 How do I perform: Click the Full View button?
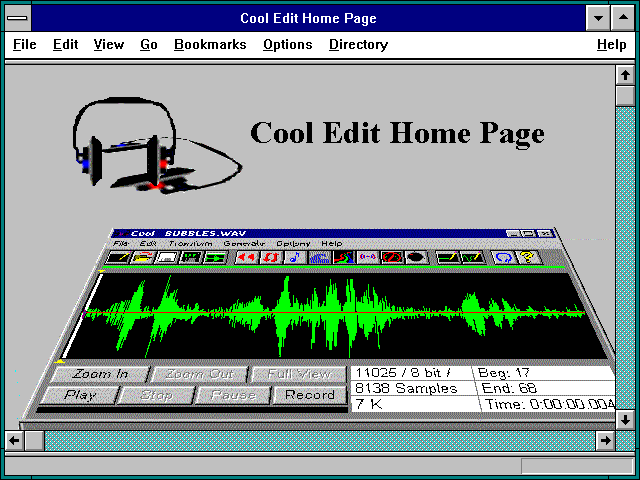[x=299, y=374]
